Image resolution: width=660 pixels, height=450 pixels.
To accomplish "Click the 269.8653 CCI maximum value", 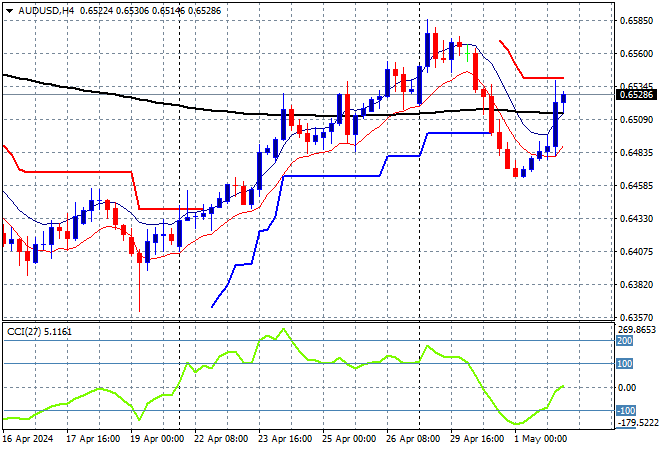I will [637, 330].
